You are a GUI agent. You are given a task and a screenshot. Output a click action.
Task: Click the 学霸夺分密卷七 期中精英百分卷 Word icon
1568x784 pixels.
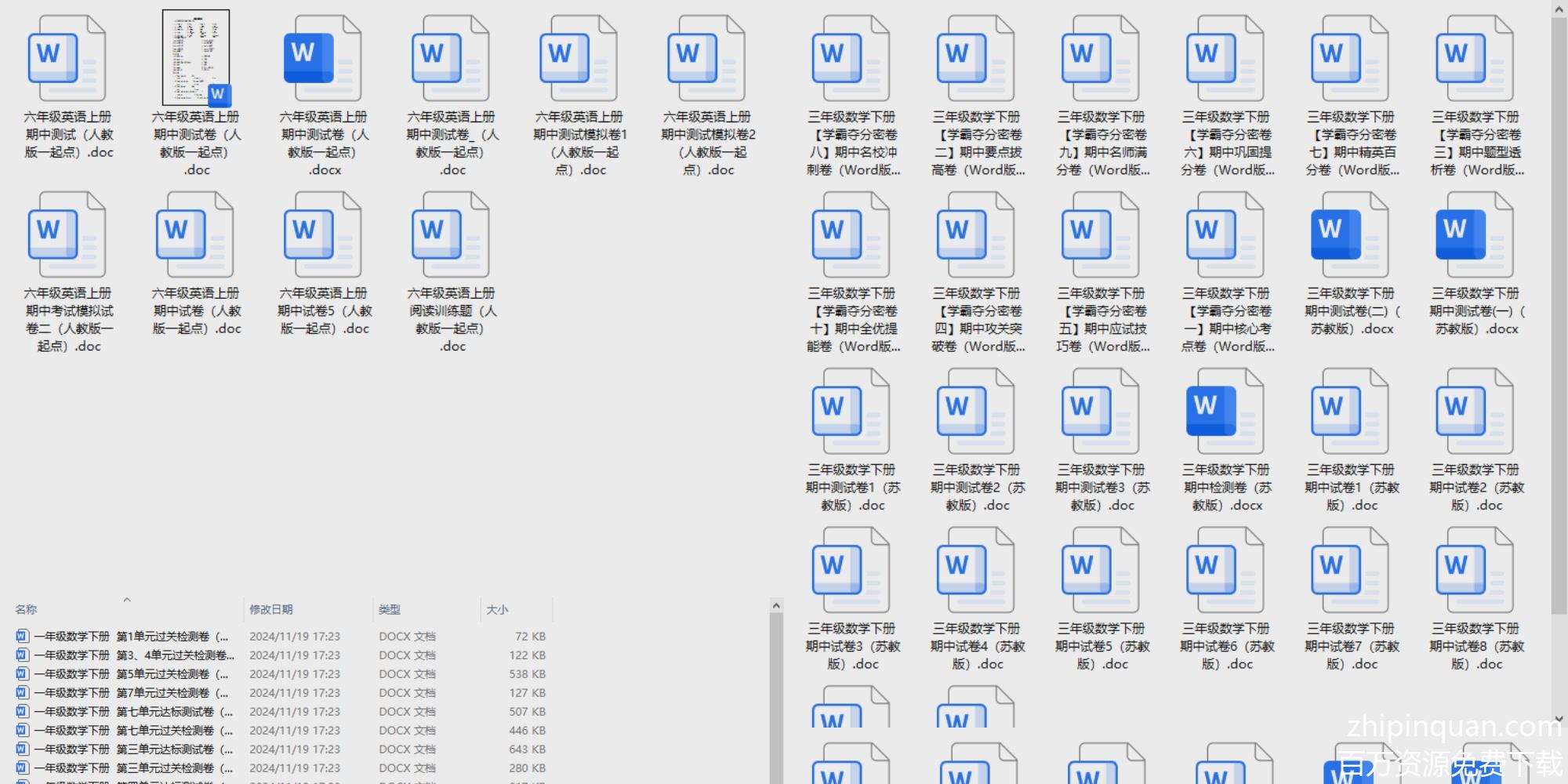click(x=1350, y=59)
